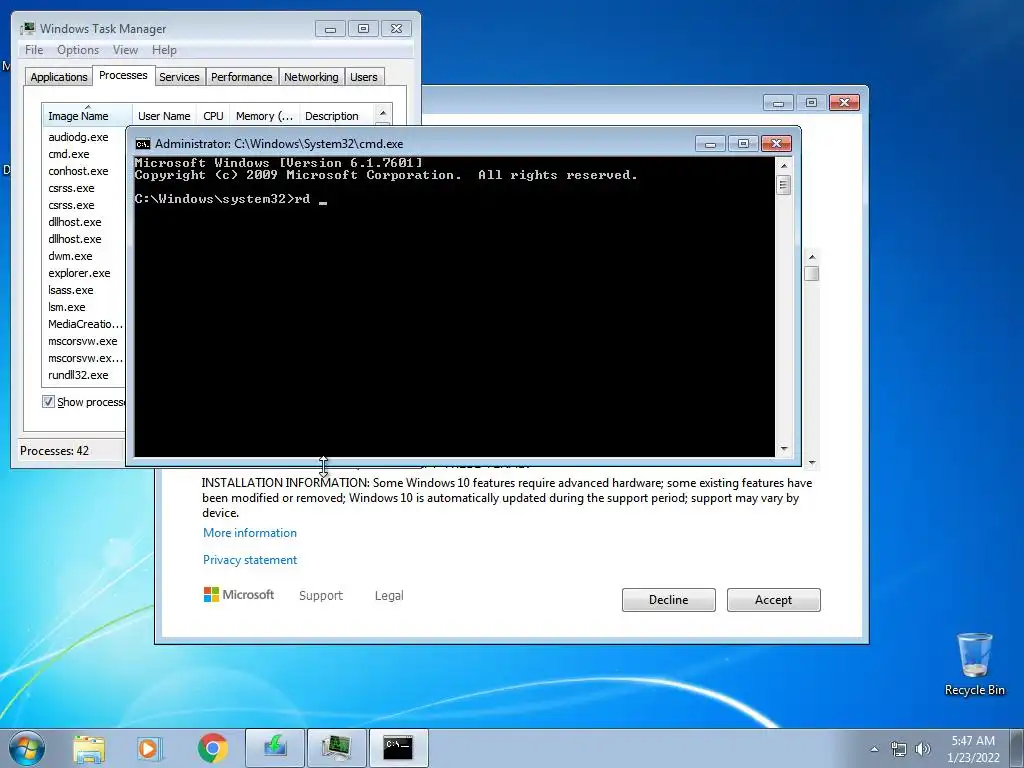Select the dwm.exe process row

83,256
